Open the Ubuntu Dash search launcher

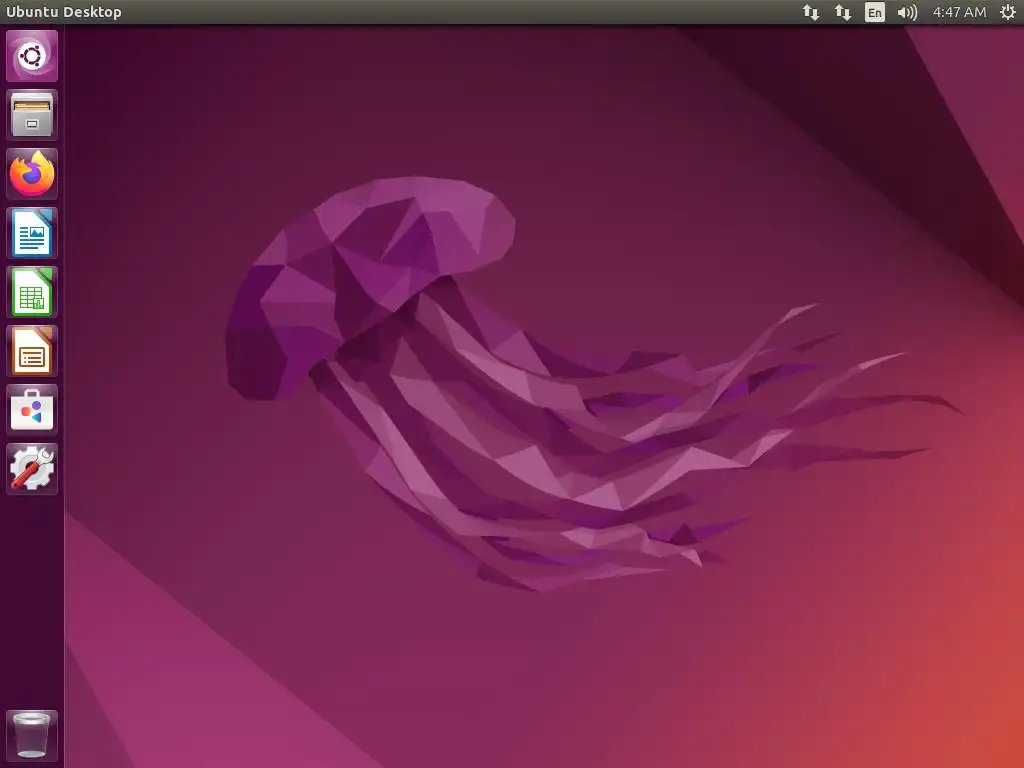[32, 56]
